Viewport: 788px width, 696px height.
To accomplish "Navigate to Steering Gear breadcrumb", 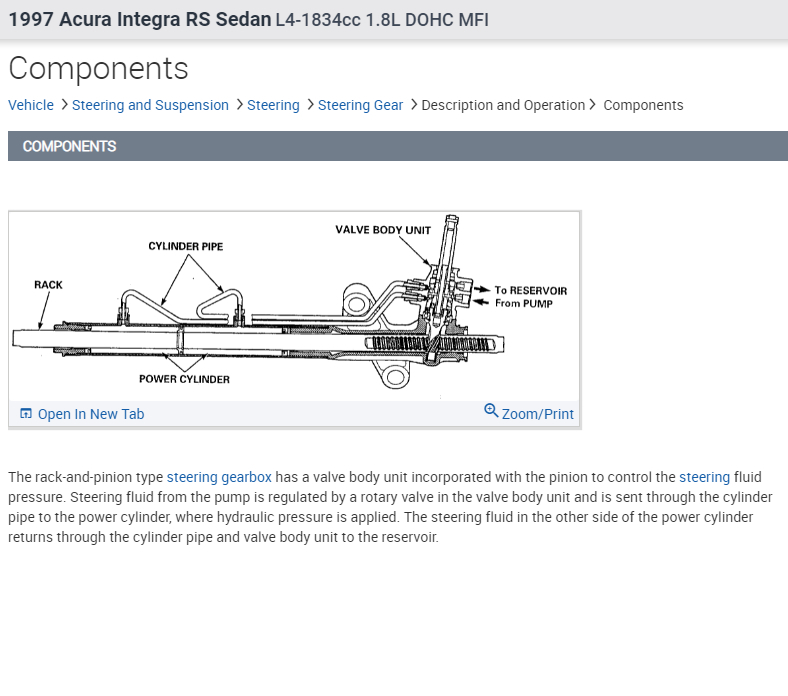I will (360, 105).
